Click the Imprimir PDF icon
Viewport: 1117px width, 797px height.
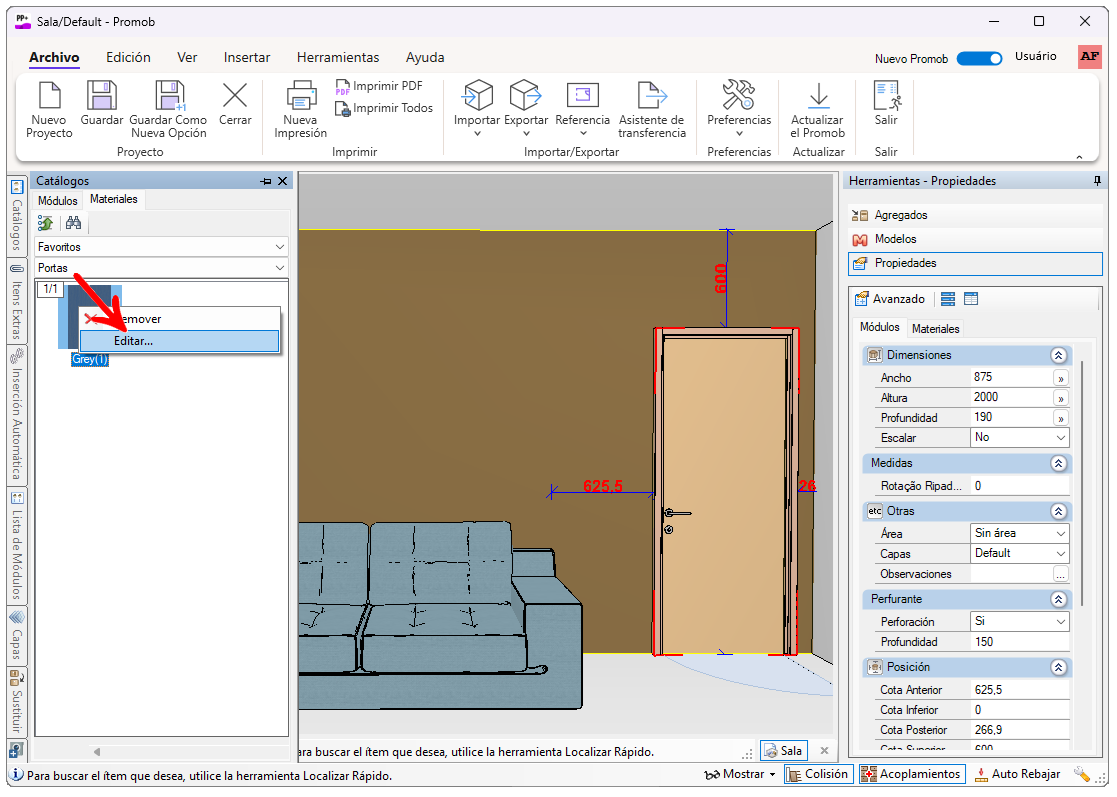pos(343,87)
